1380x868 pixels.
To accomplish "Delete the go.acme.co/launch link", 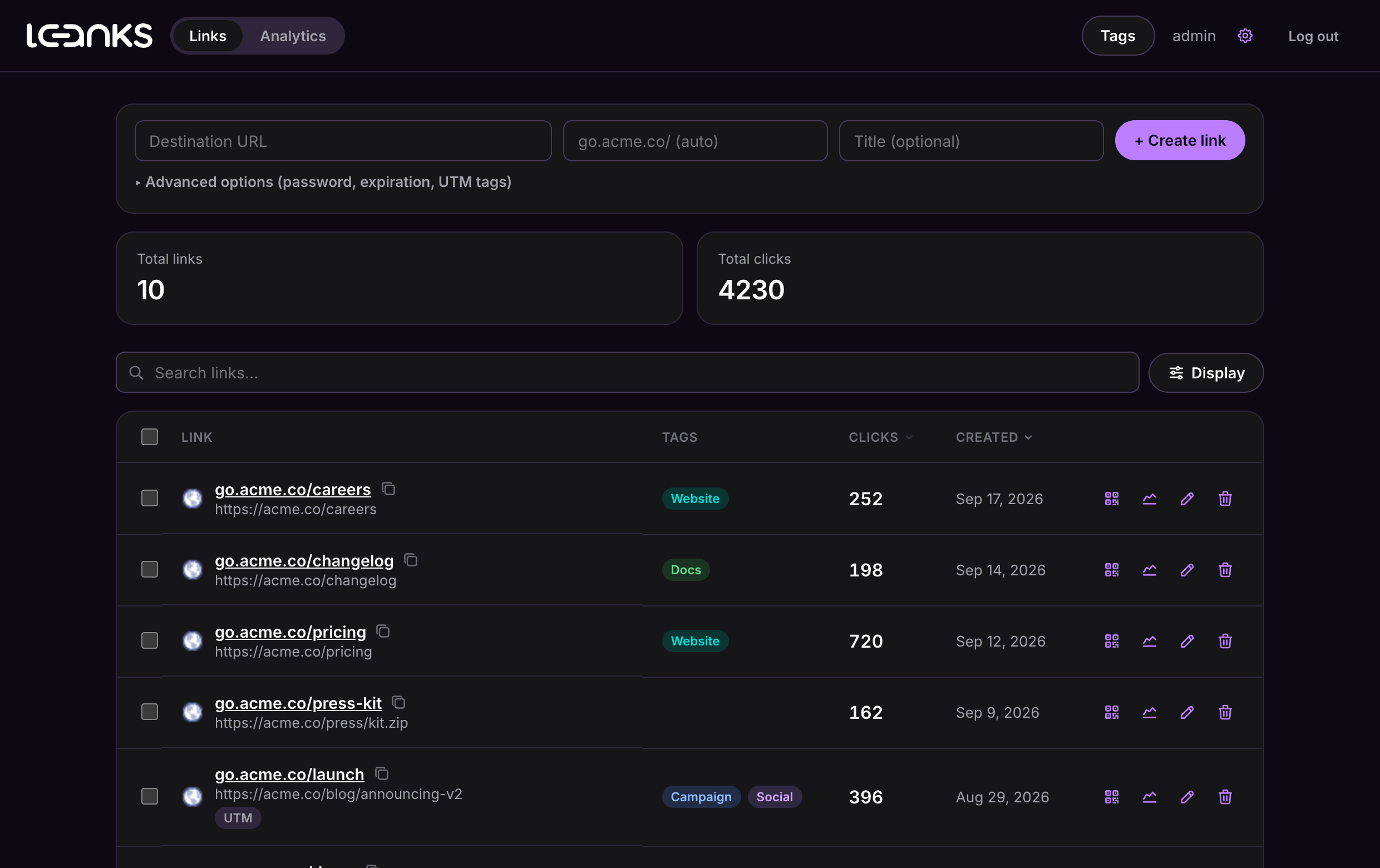I will pos(1225,796).
